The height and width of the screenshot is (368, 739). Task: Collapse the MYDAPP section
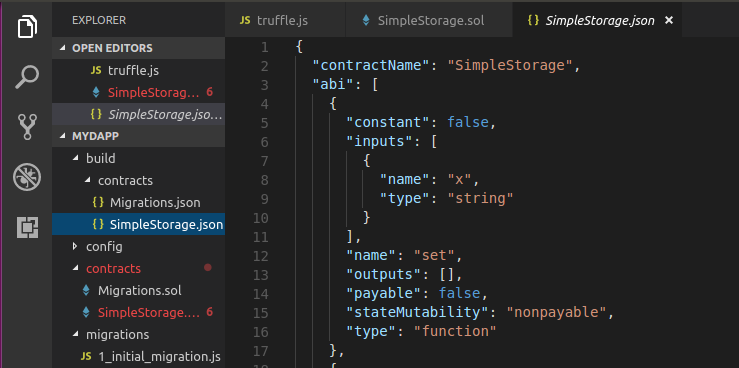click(x=138, y=136)
